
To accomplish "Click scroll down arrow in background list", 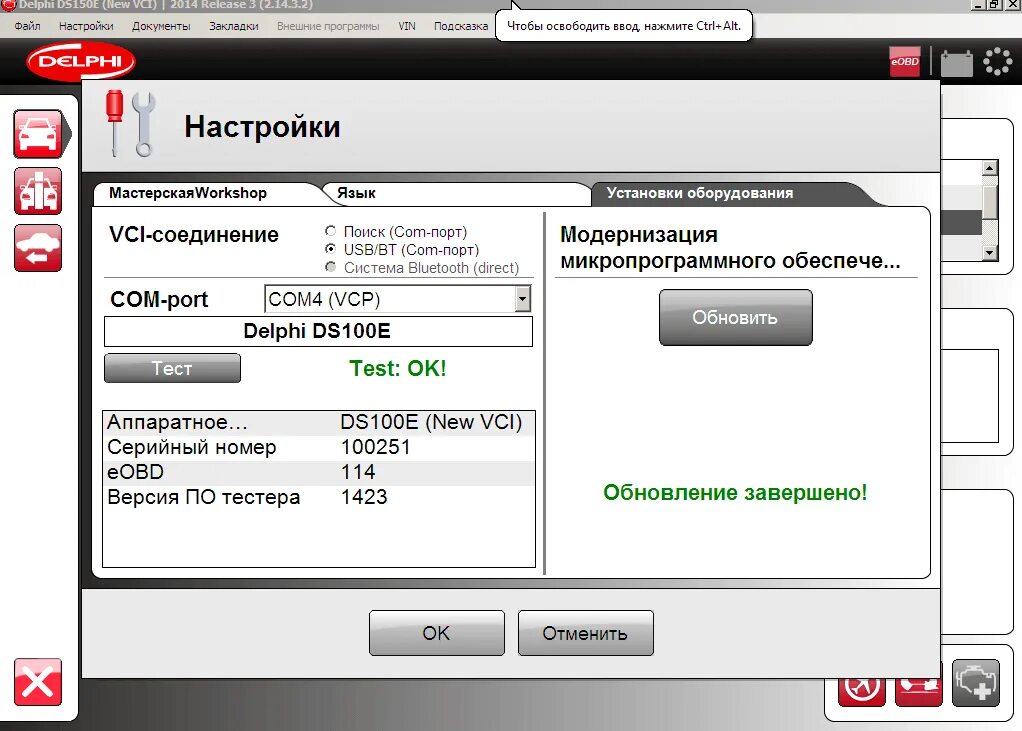I will [x=989, y=252].
